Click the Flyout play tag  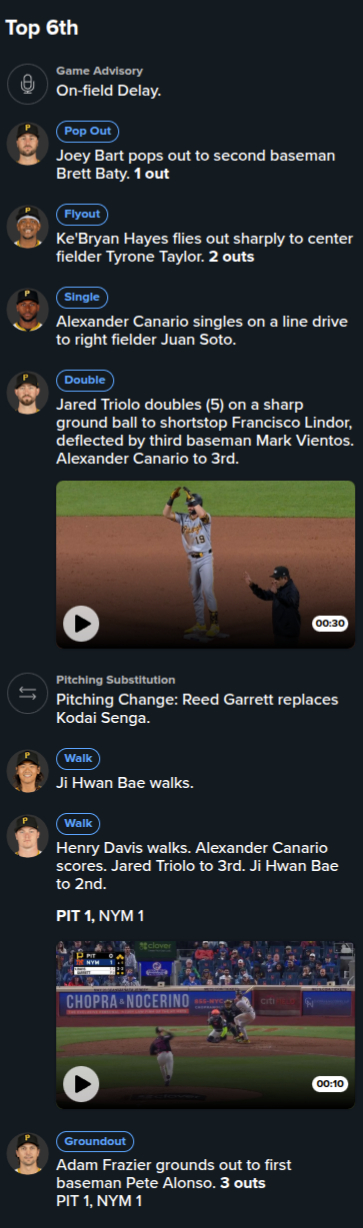point(82,214)
